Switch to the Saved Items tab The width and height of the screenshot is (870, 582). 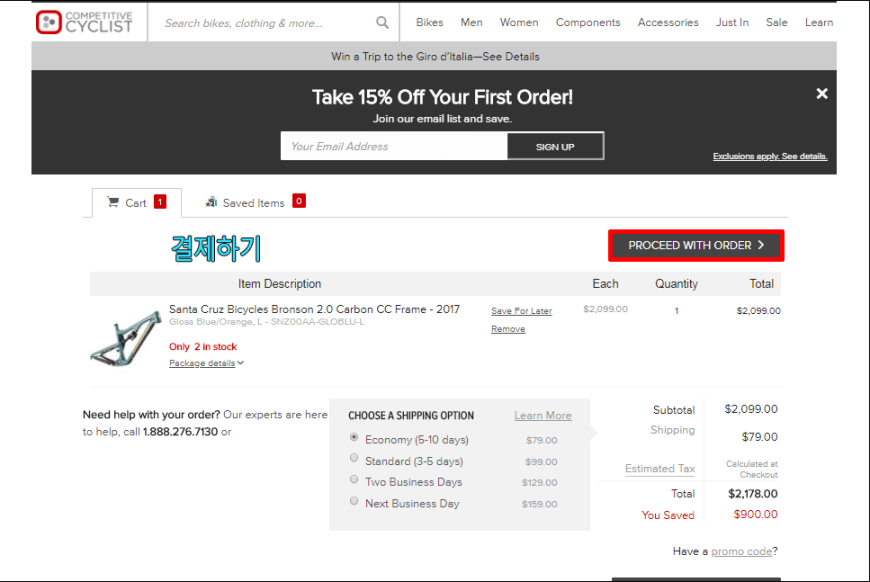(x=255, y=203)
